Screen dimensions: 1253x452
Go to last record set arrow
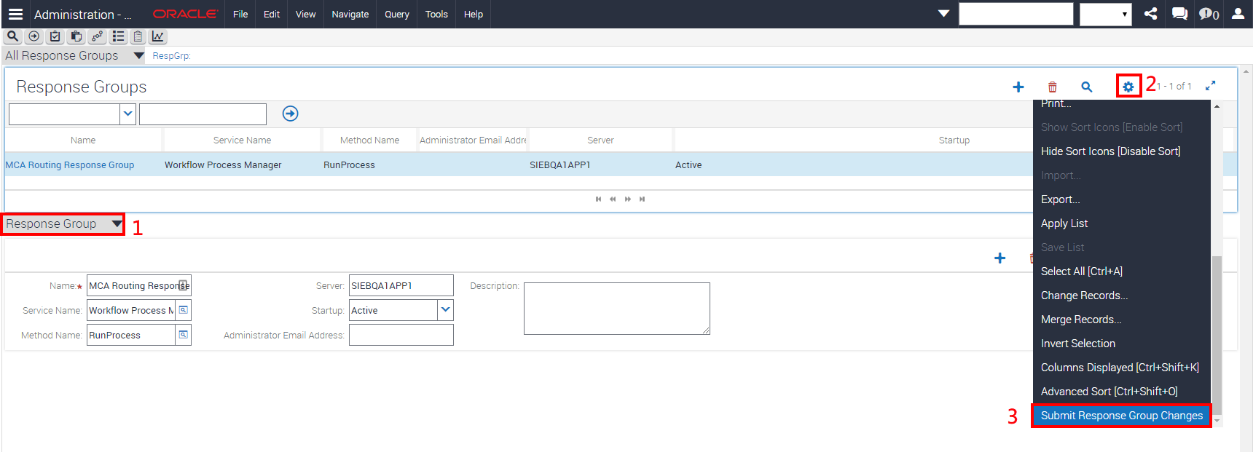[642, 199]
